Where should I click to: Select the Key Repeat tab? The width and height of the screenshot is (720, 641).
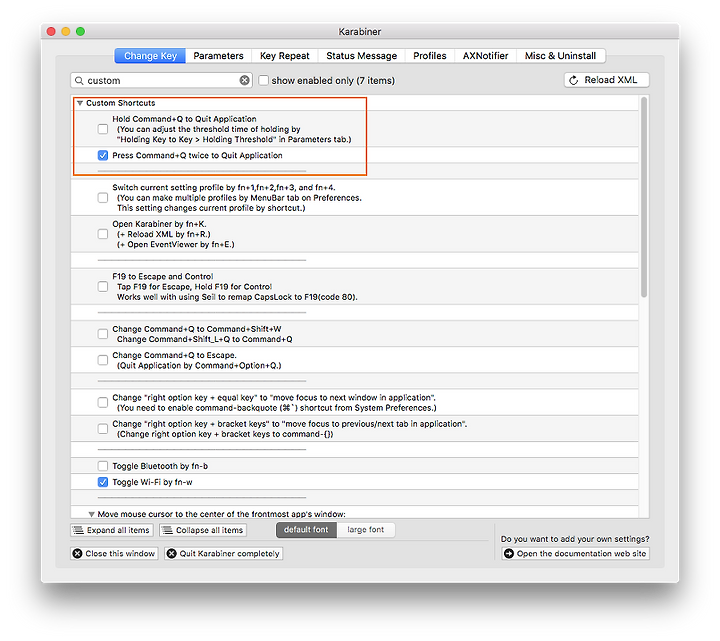point(285,56)
